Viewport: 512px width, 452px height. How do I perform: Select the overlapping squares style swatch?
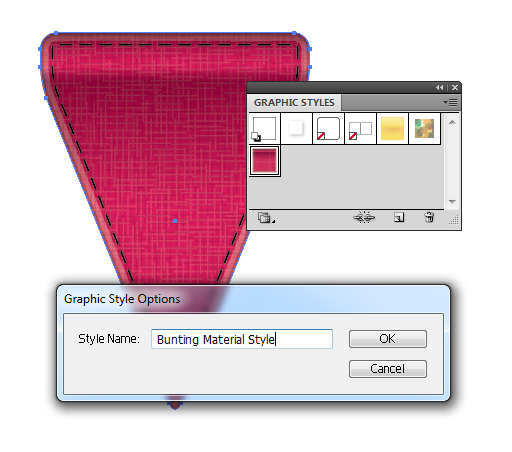[360, 129]
